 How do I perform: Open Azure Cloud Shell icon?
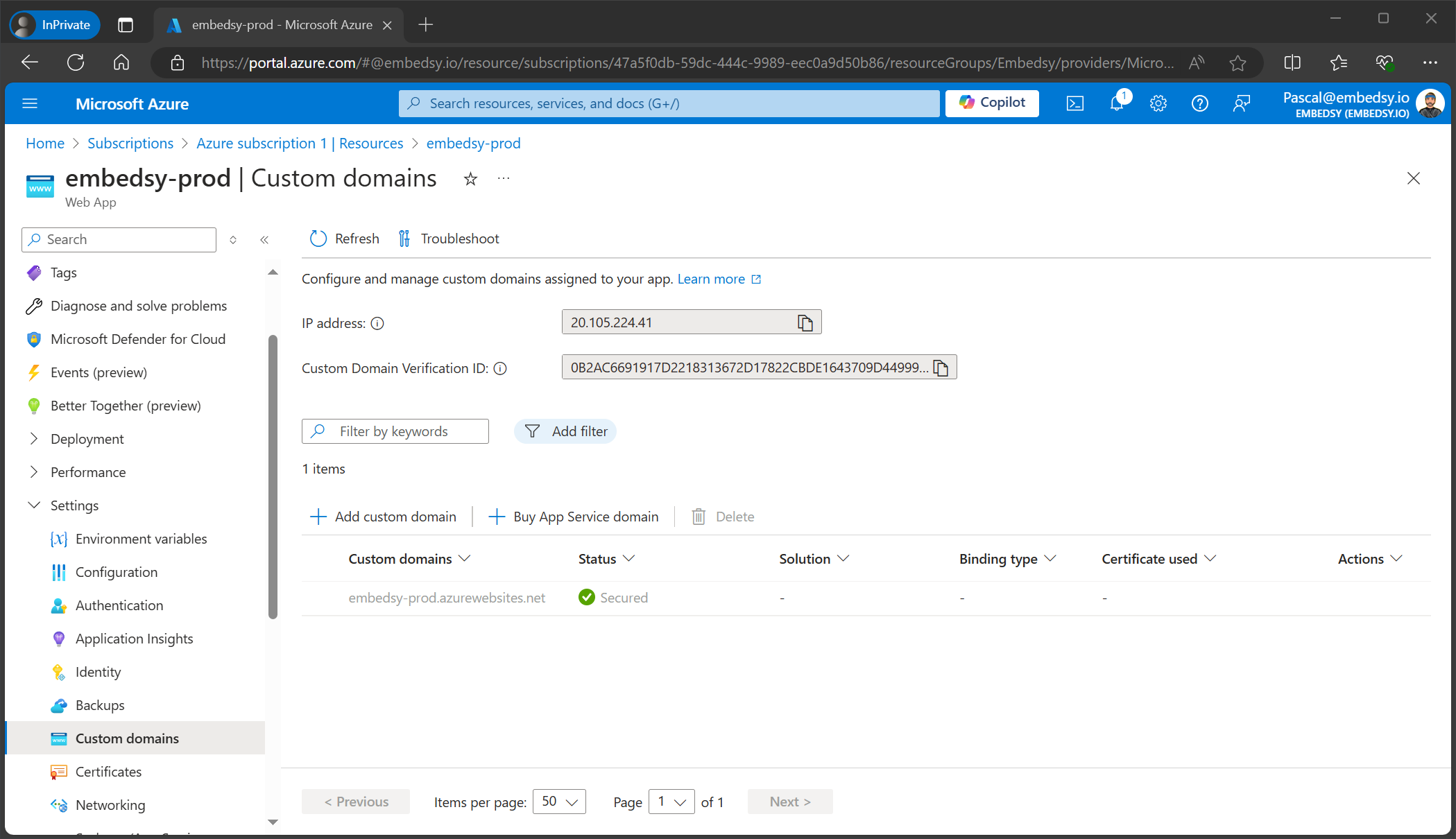(x=1074, y=103)
